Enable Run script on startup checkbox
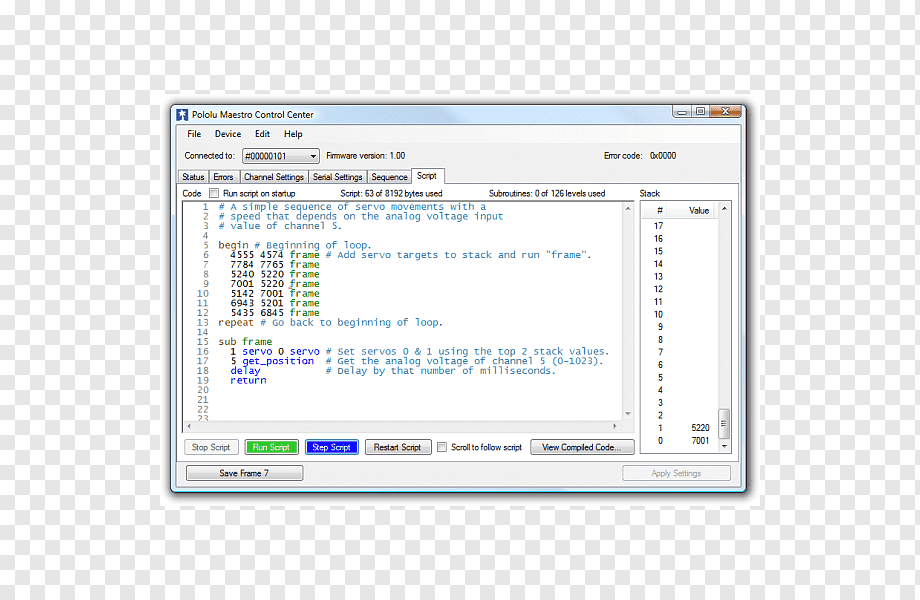This screenshot has width=920, height=600. coord(214,193)
